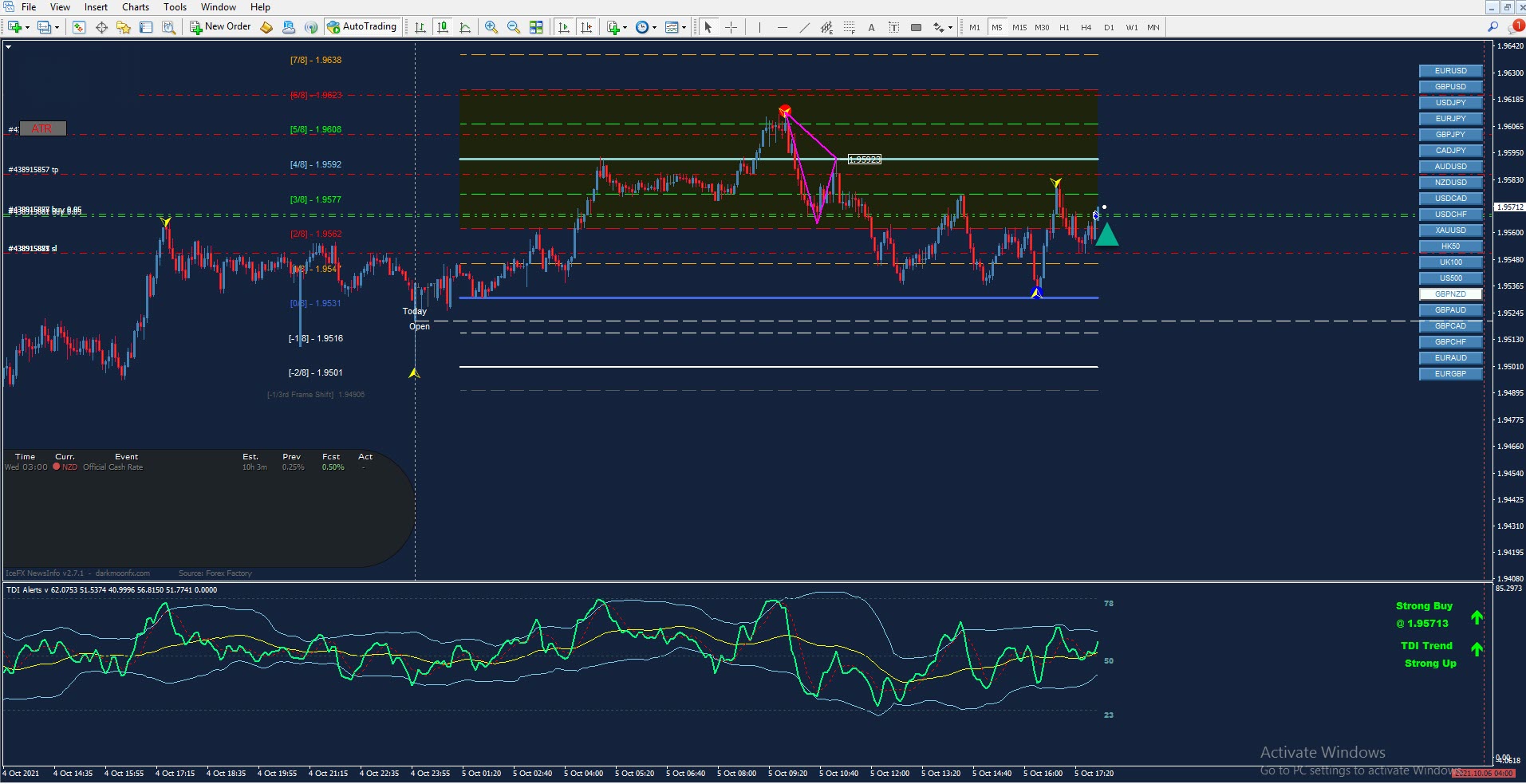Image resolution: width=1526 pixels, height=784 pixels.
Task: Open the Insert menu
Action: (x=96, y=7)
